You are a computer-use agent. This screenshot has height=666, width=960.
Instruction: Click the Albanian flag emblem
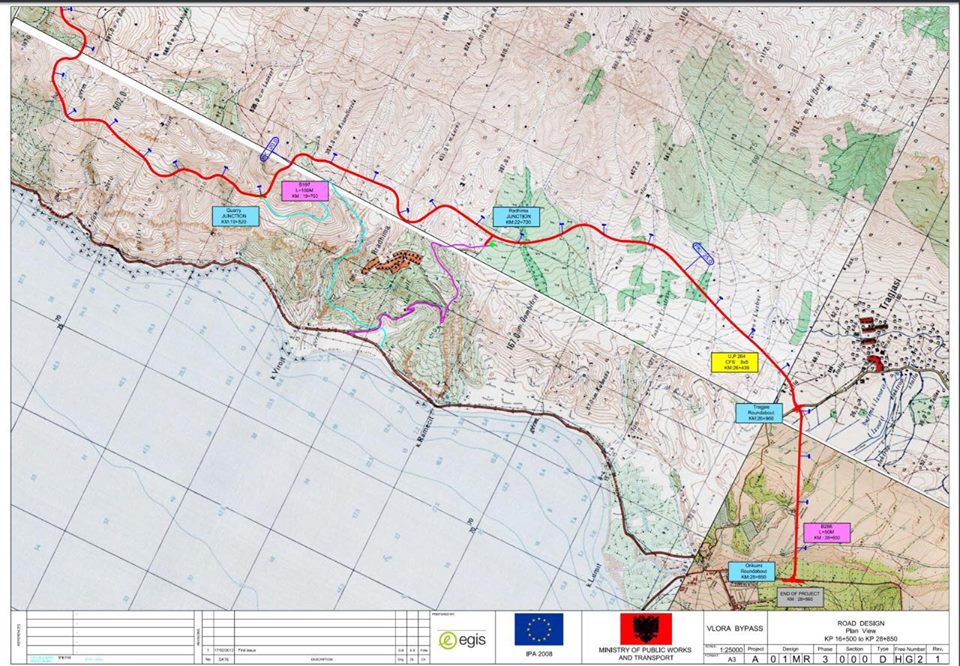634,628
